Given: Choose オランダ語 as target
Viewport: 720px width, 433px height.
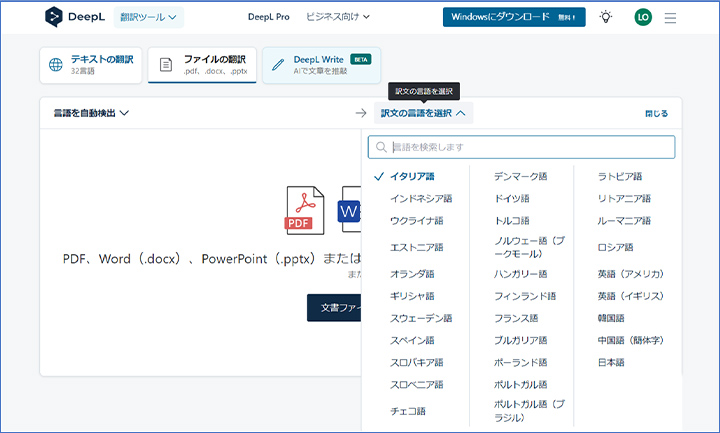Looking at the screenshot, I should (412, 274).
